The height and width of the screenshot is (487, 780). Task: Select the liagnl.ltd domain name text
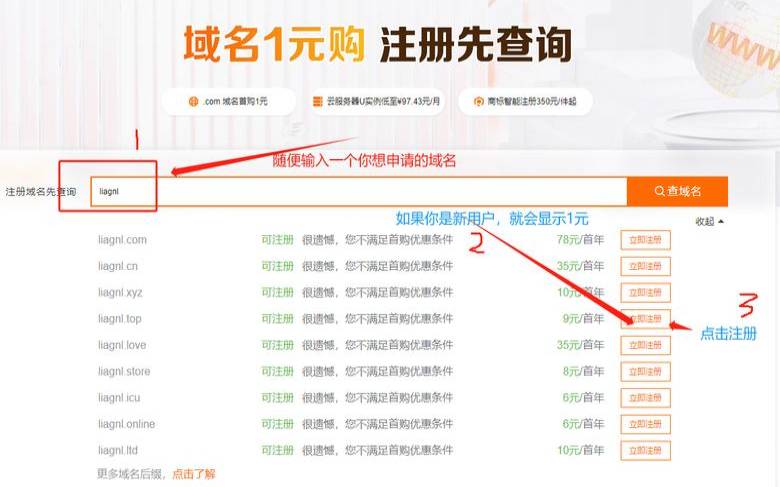click(118, 451)
